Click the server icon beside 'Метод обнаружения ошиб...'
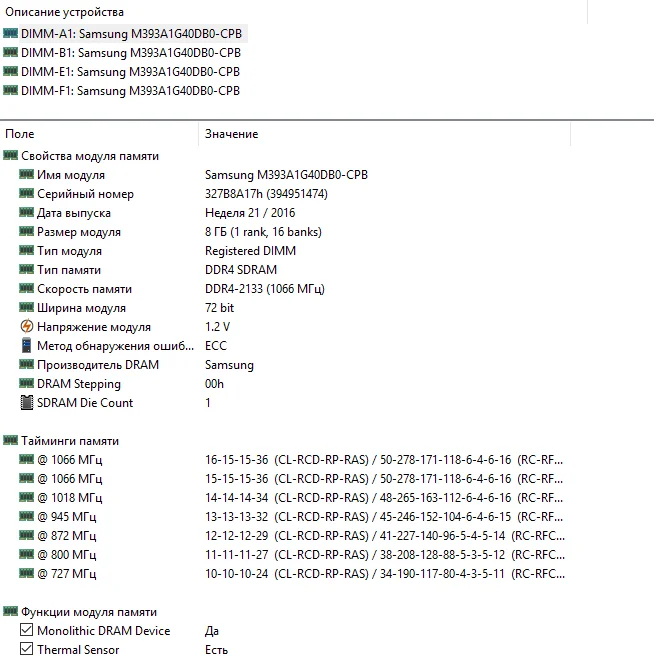 point(27,345)
